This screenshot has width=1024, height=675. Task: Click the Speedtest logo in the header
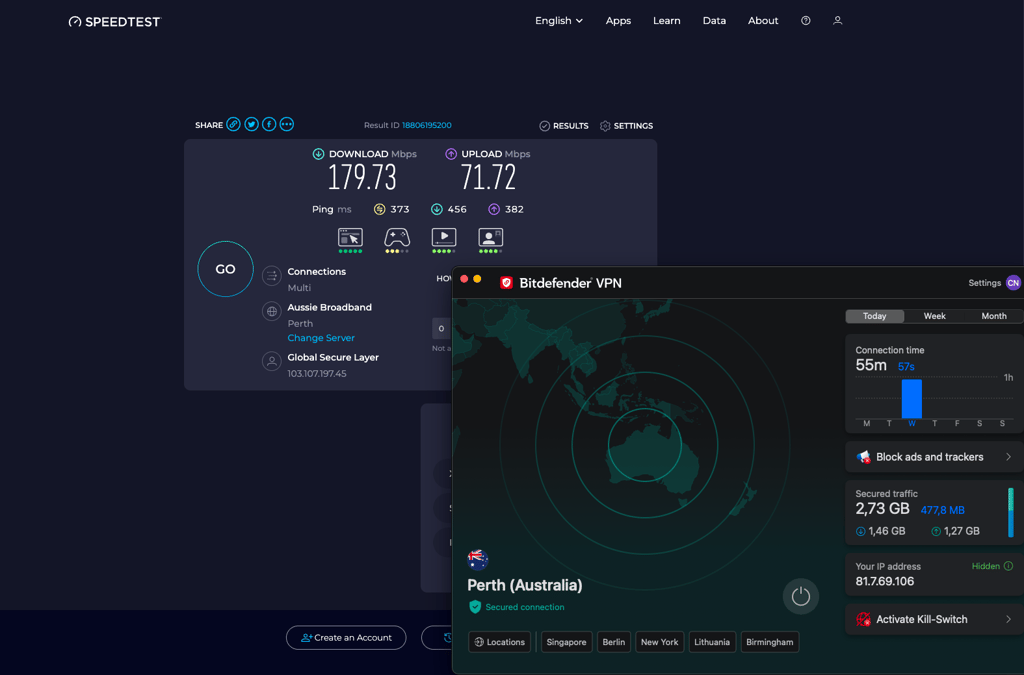click(x=114, y=22)
